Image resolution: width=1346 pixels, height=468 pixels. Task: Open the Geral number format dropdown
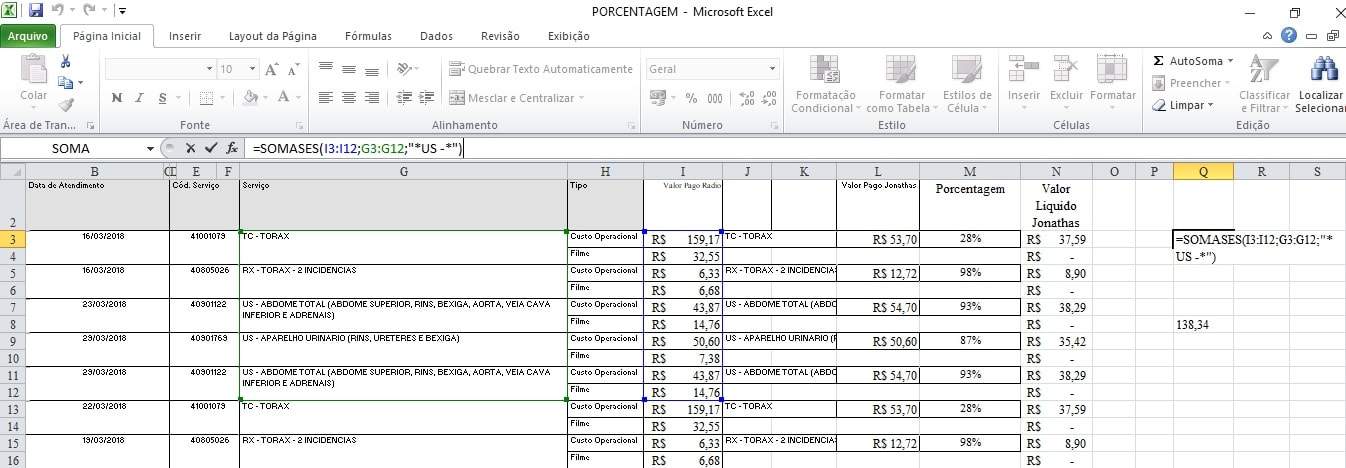pyautogui.click(x=771, y=69)
